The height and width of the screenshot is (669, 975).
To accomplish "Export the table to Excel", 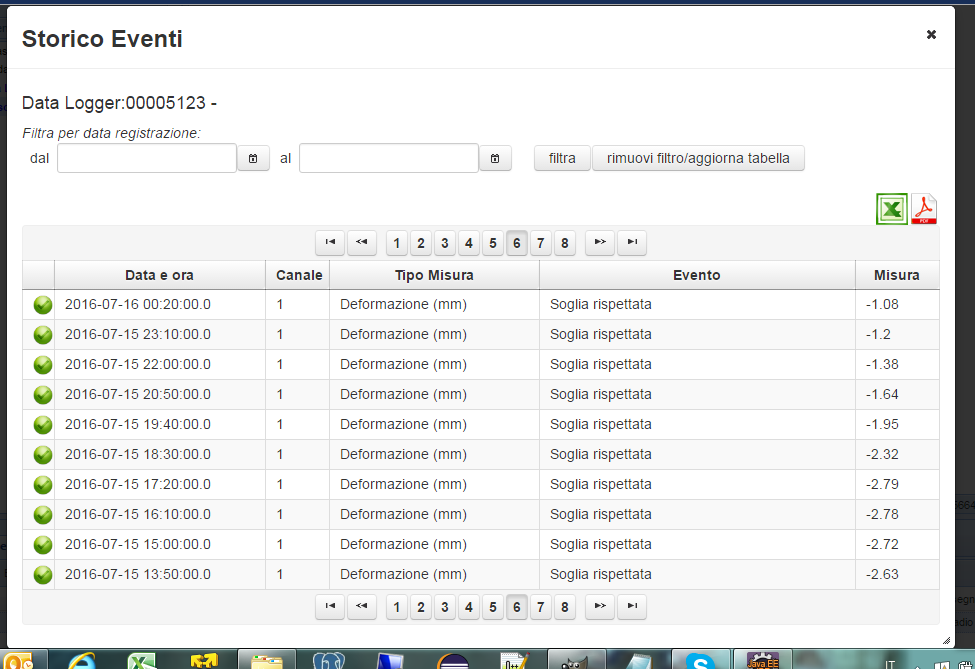I will tap(892, 209).
